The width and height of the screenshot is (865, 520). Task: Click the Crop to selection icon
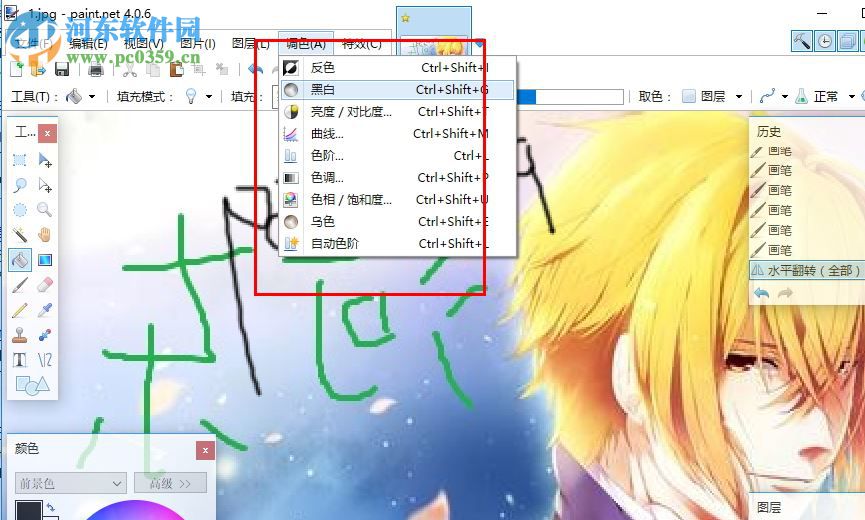[199, 69]
